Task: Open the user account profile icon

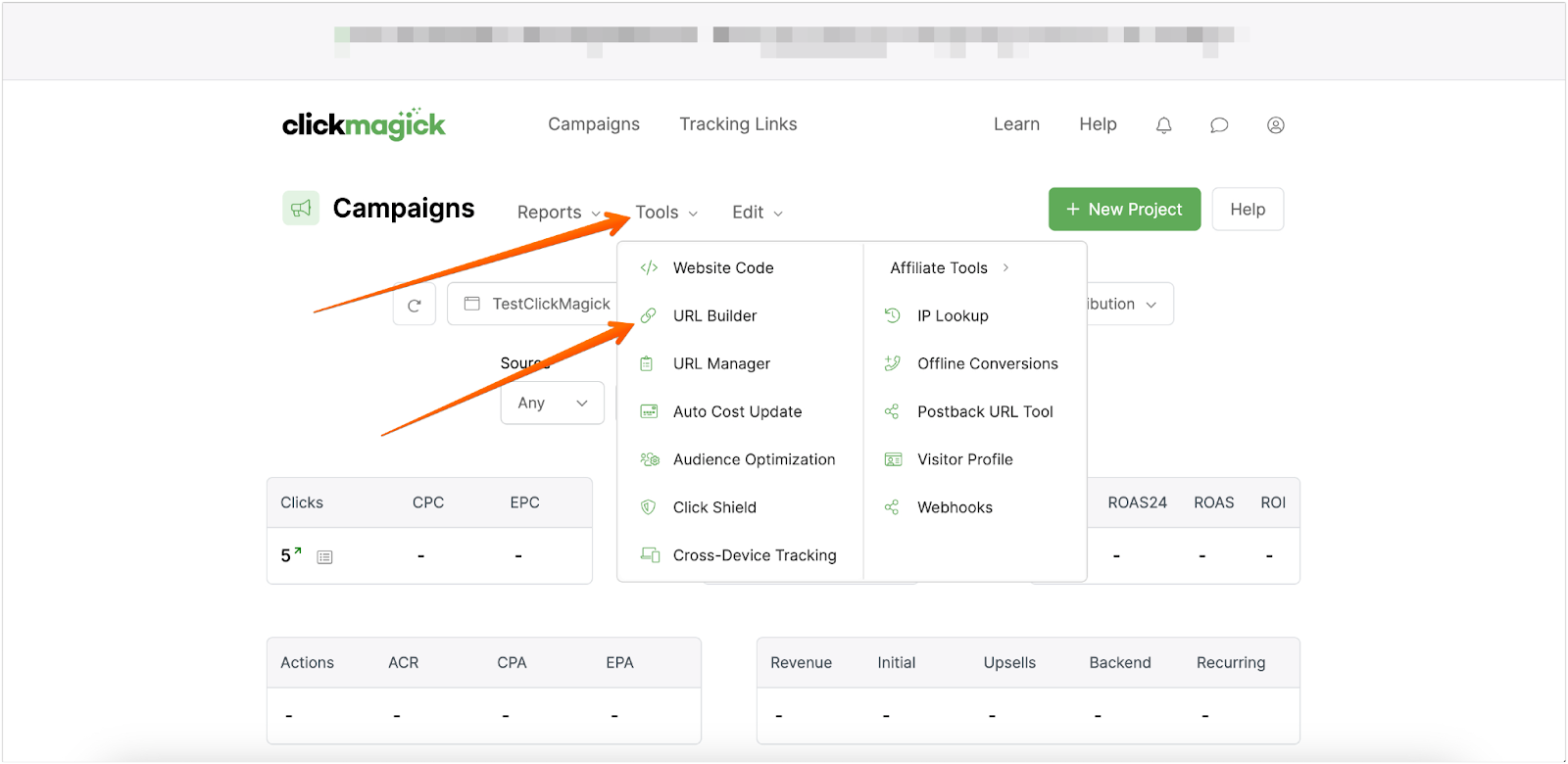Action: point(1275,125)
